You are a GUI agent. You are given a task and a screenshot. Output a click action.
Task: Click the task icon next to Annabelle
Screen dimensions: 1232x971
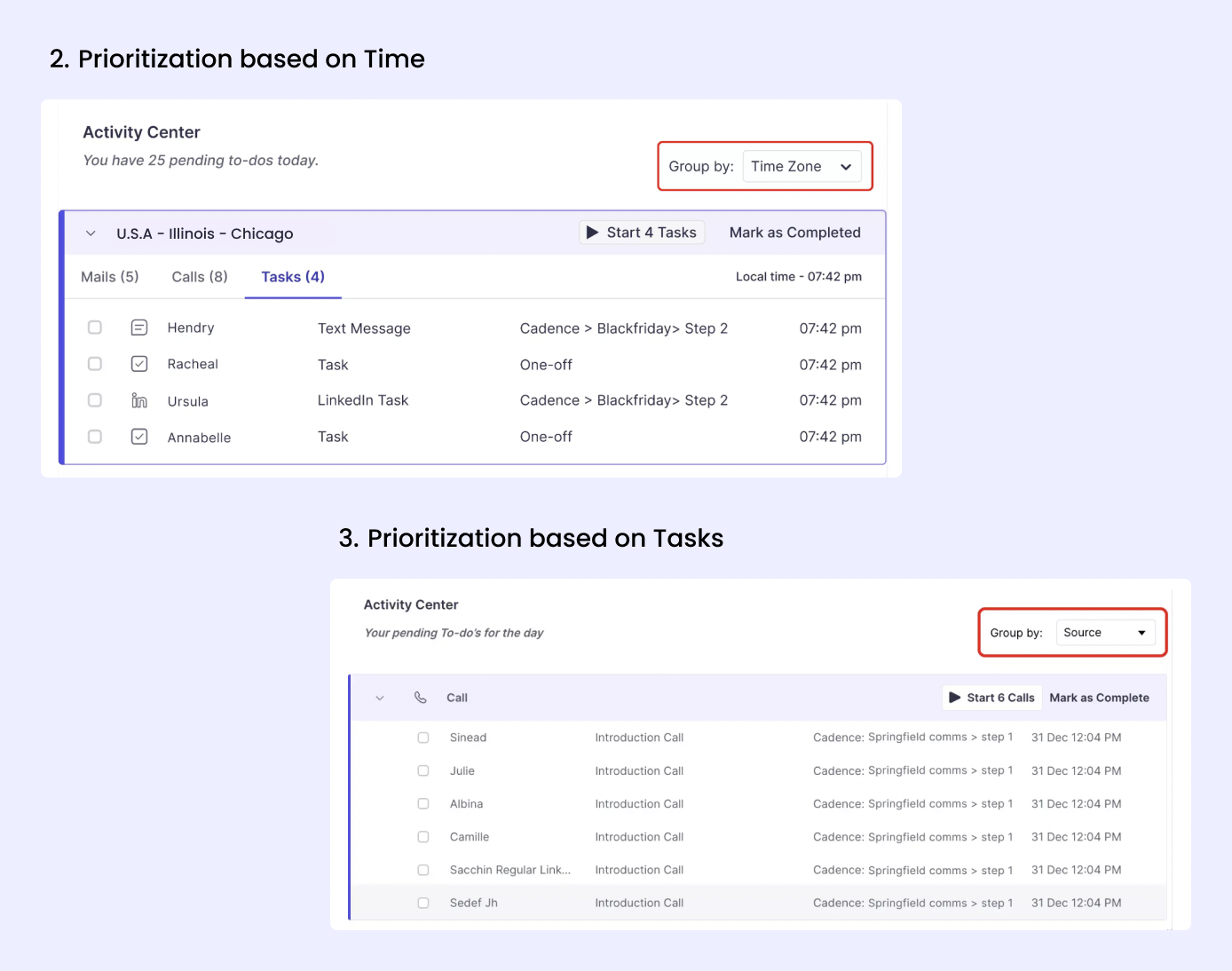coord(139,436)
